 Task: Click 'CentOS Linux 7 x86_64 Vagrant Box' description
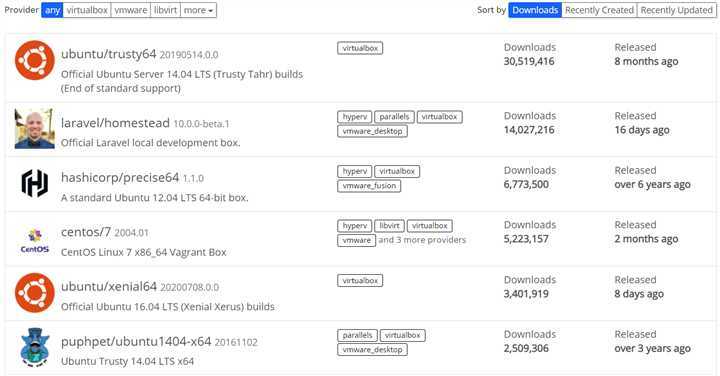click(x=144, y=252)
